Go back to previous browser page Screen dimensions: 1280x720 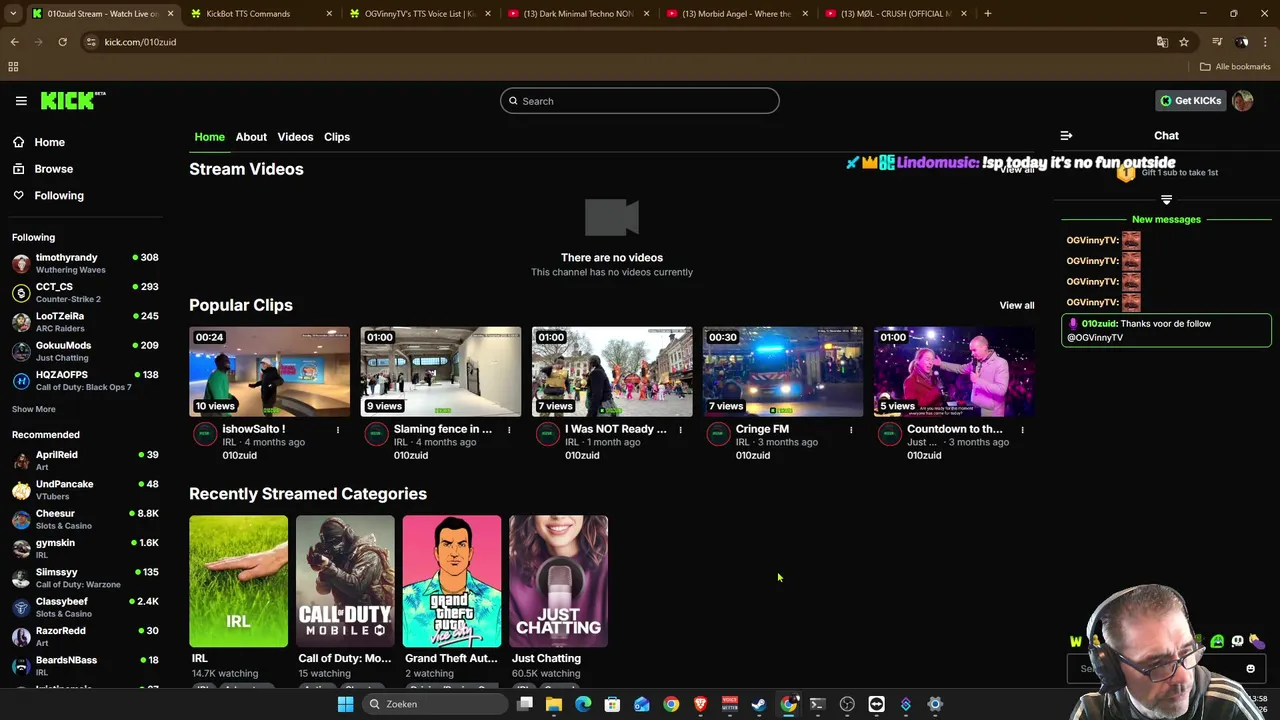tap(14, 42)
